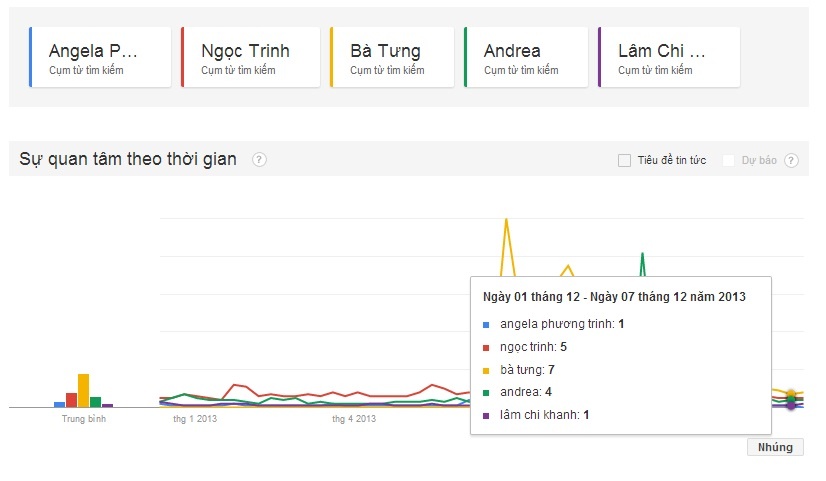This screenshot has width=826, height=481.
Task: Click the red bar in the Trung bình chart
Action: point(71,400)
